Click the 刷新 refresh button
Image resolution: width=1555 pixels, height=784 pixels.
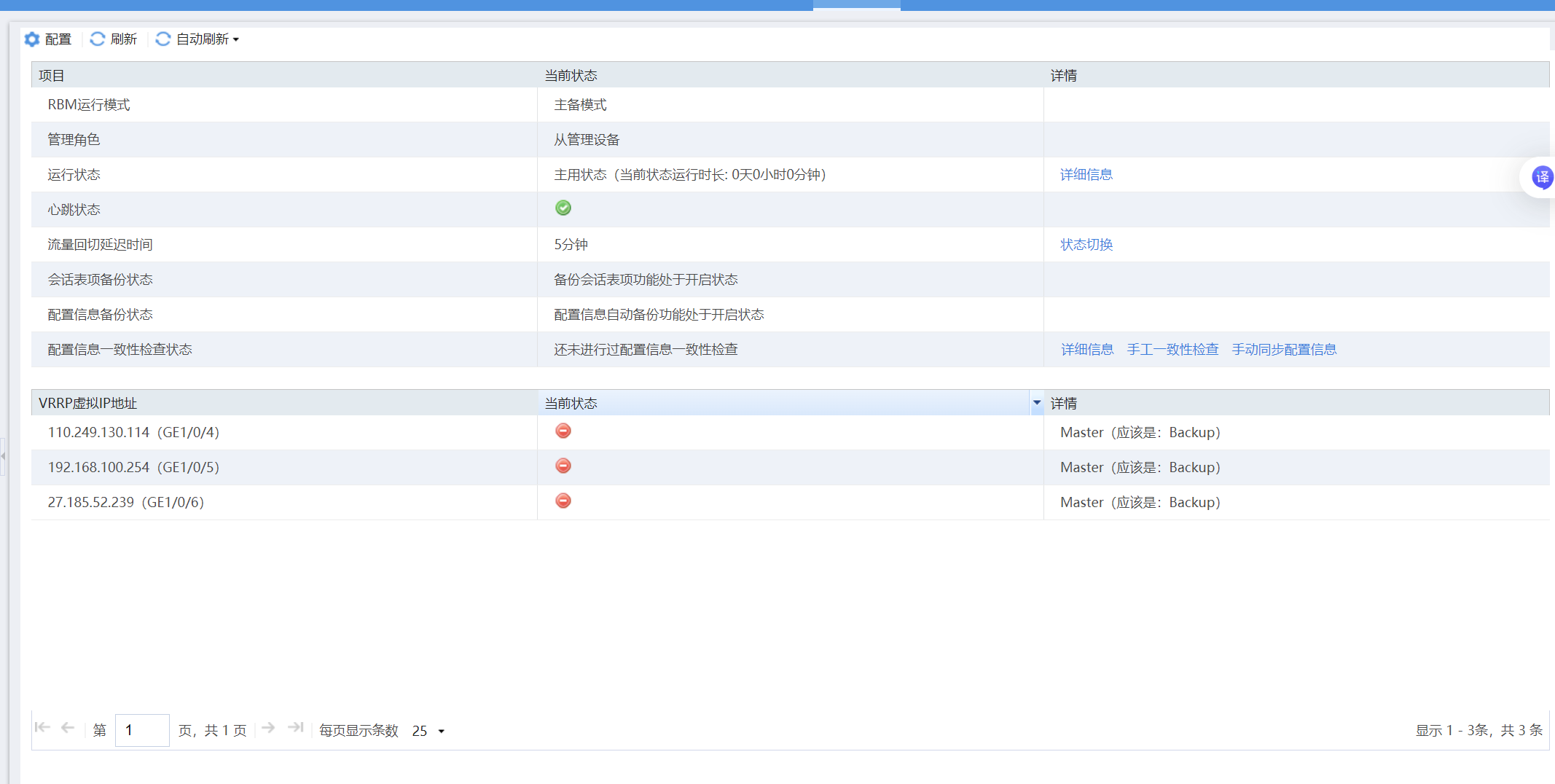pyautogui.click(x=113, y=39)
